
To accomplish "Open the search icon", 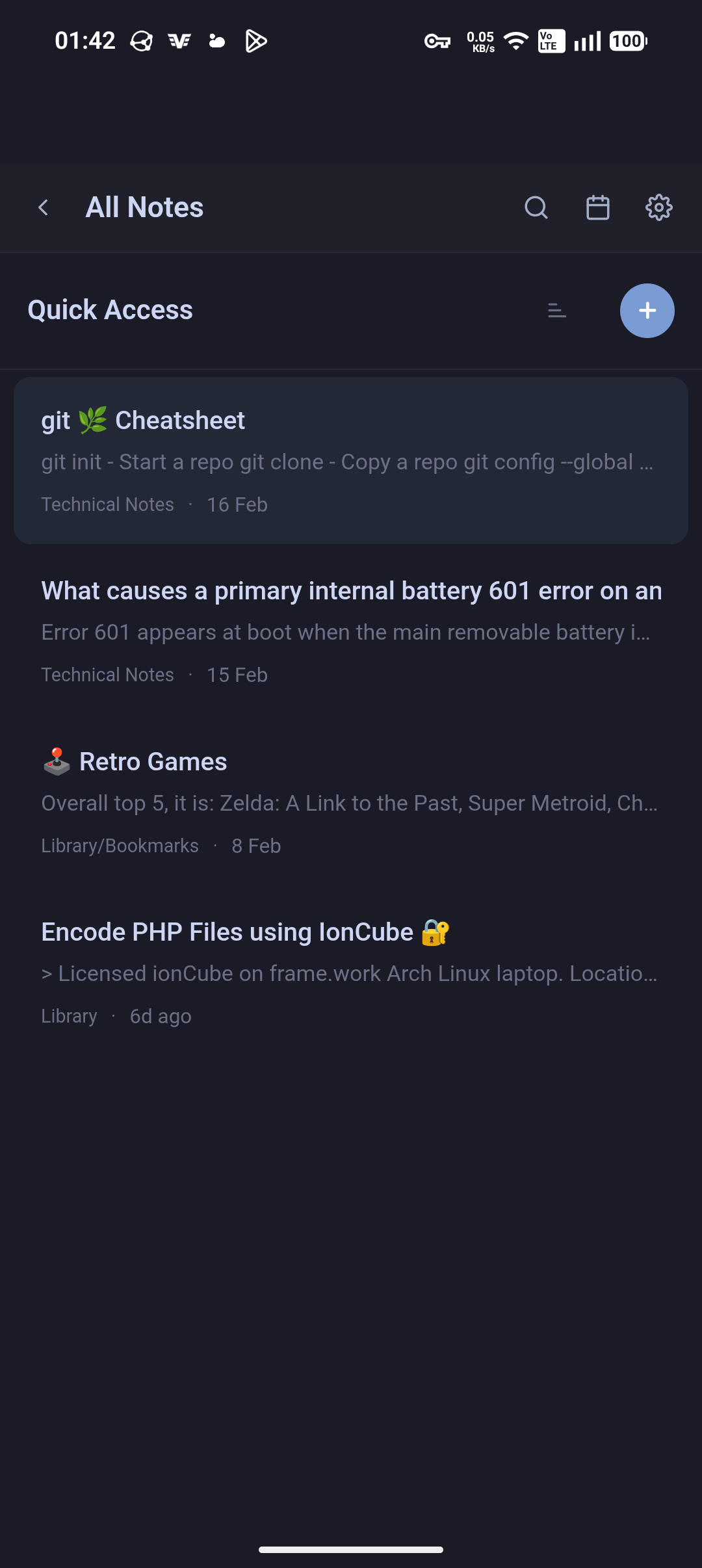I will click(x=536, y=207).
